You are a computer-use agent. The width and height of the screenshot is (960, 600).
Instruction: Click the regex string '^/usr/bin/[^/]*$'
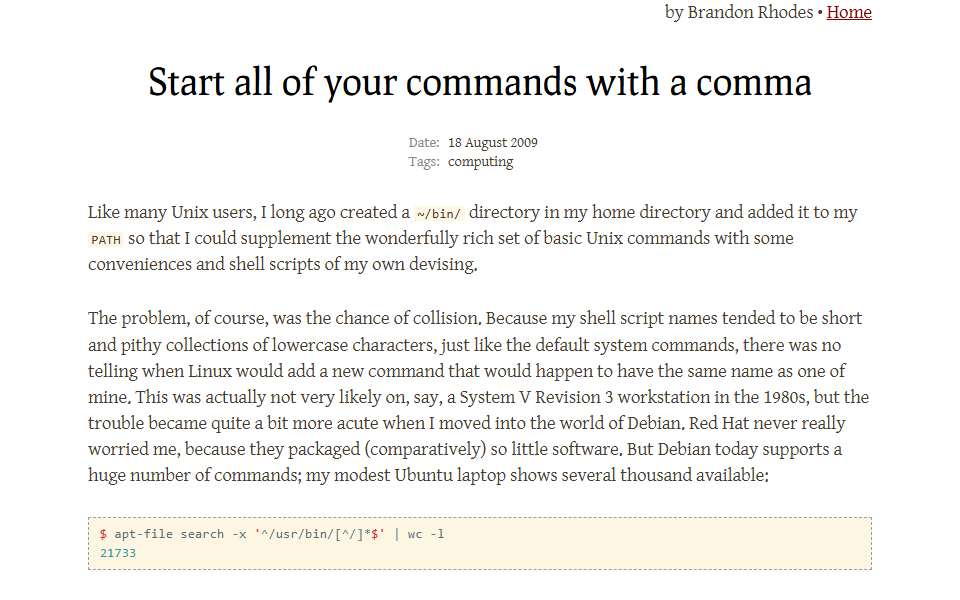click(x=320, y=534)
